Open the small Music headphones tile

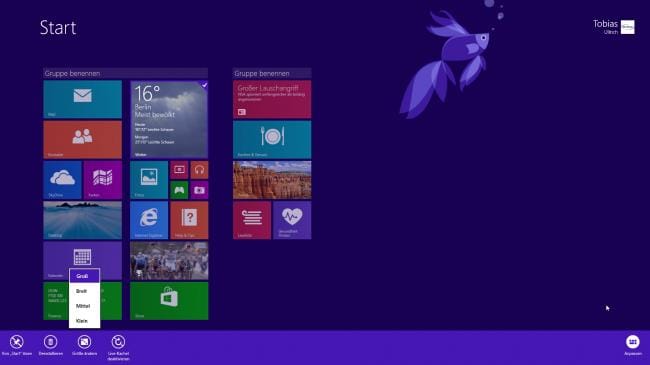pos(199,170)
